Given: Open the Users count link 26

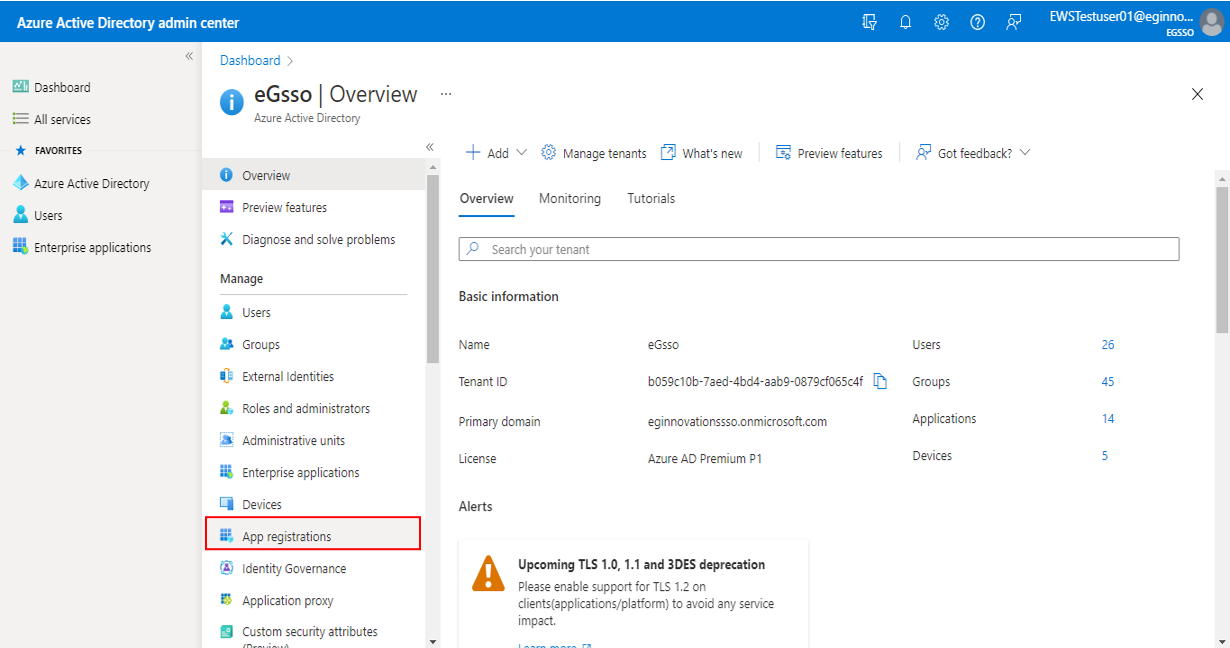Looking at the screenshot, I should pos(1108,344).
